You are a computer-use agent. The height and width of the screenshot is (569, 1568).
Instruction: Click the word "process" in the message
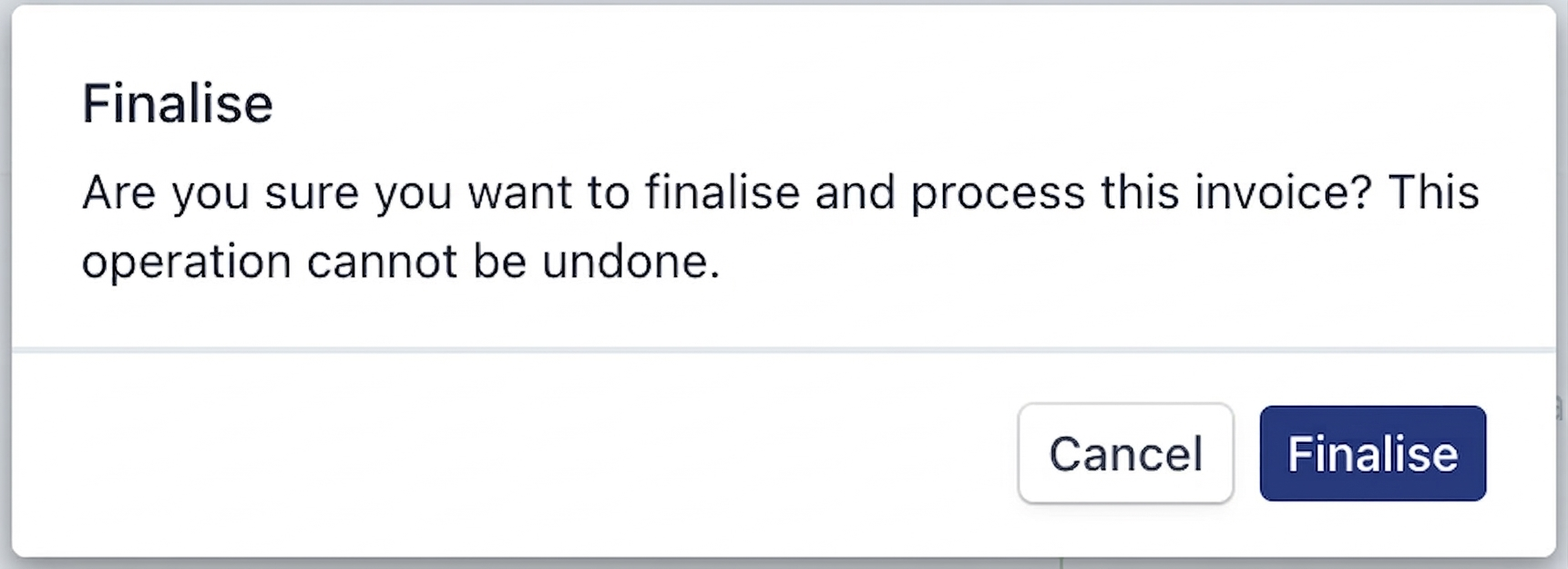pos(998,192)
